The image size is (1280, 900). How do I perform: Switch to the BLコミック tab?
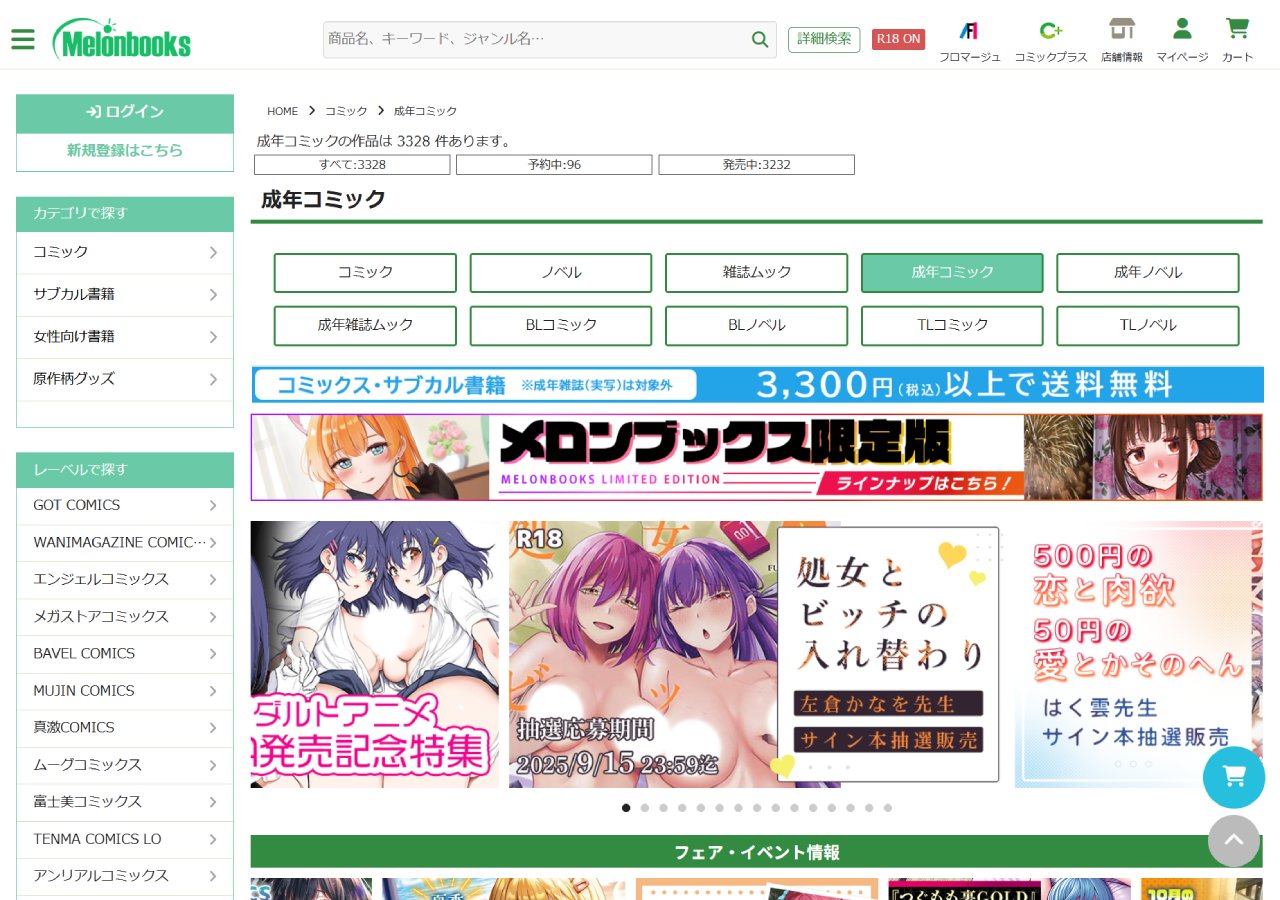click(561, 325)
